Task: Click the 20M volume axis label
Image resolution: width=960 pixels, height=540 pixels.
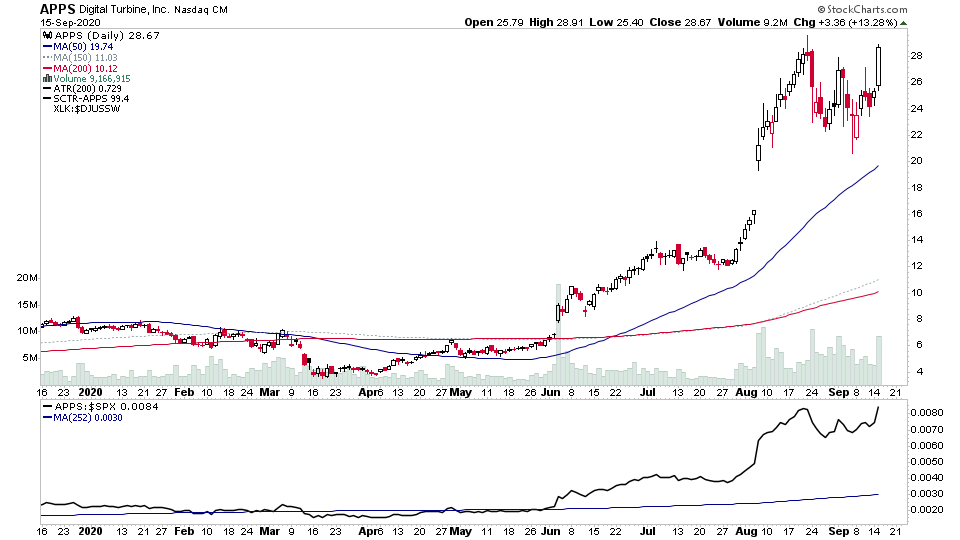Action: click(27, 278)
